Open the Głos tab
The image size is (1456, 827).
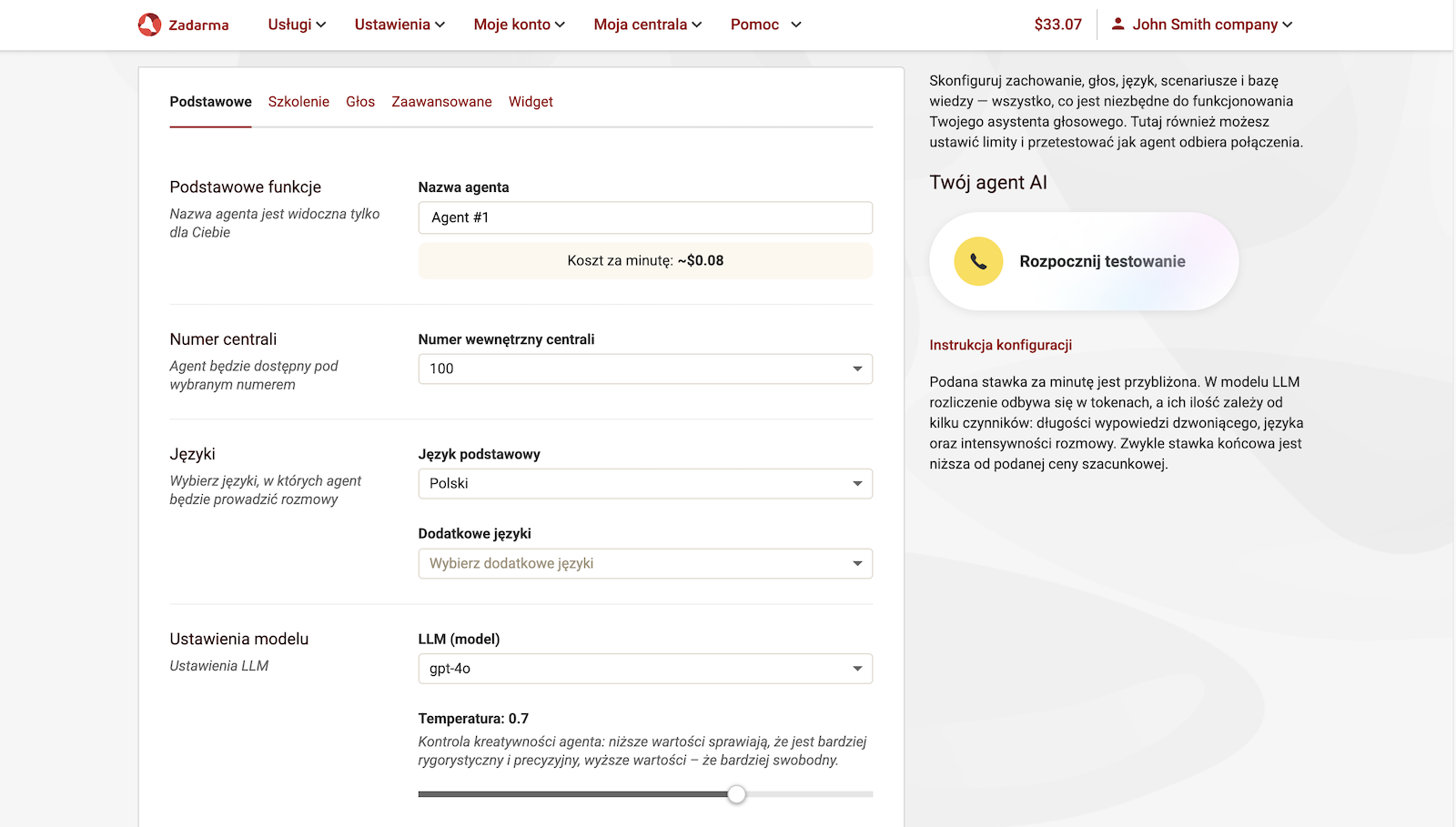pos(360,102)
